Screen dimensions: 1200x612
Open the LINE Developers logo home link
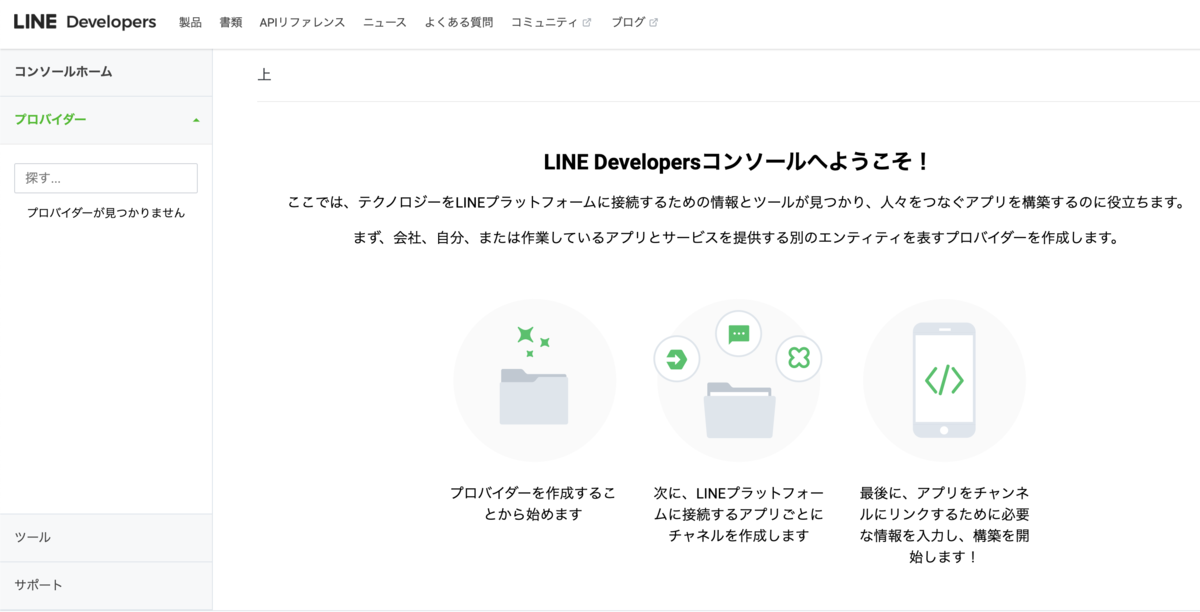[x=85, y=22]
